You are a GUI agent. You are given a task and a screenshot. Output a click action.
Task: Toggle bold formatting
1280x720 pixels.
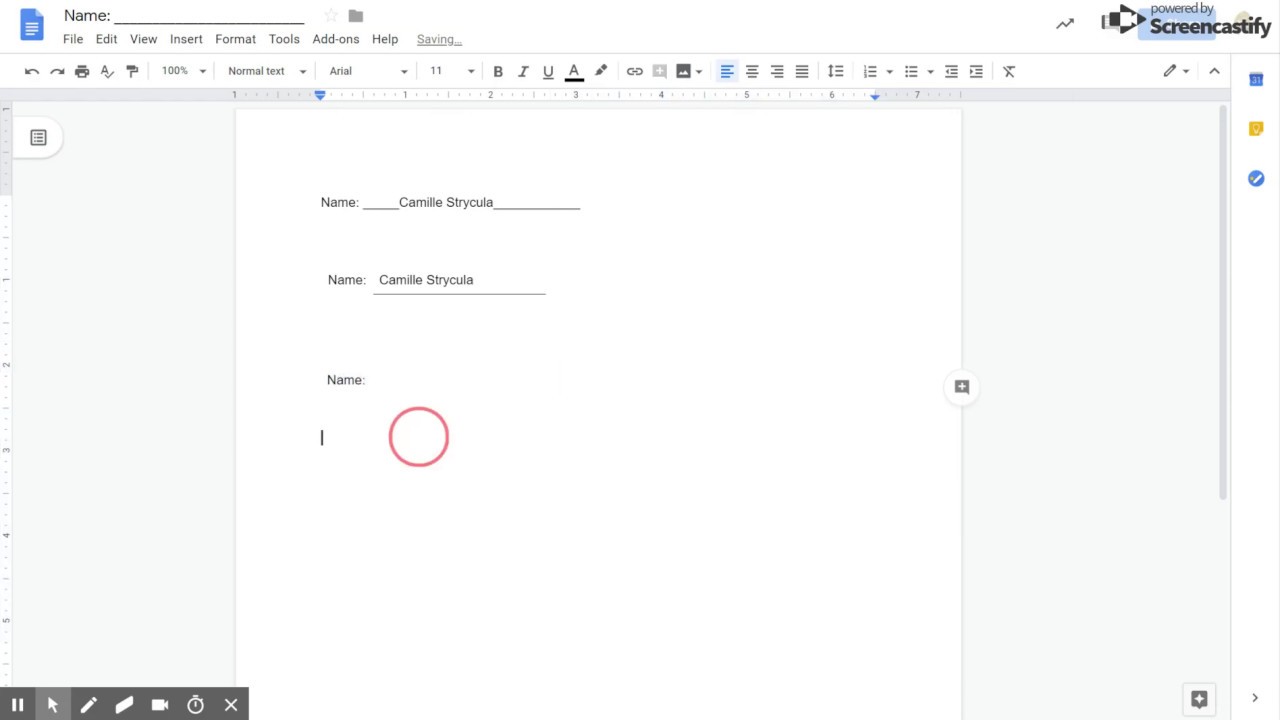498,71
